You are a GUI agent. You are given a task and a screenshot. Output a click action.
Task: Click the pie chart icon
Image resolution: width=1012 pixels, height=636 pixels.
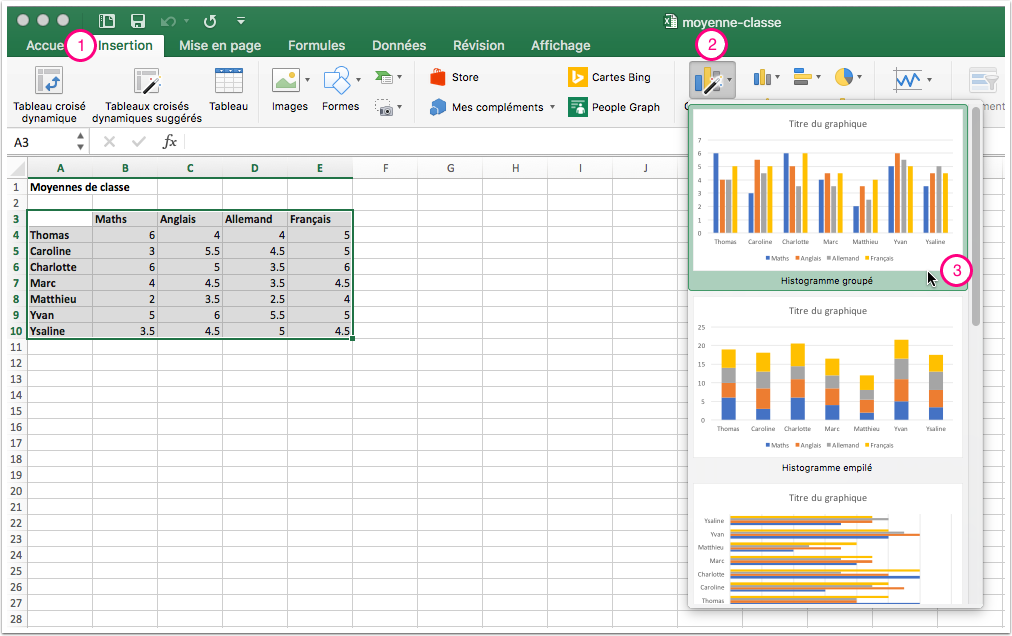click(844, 77)
